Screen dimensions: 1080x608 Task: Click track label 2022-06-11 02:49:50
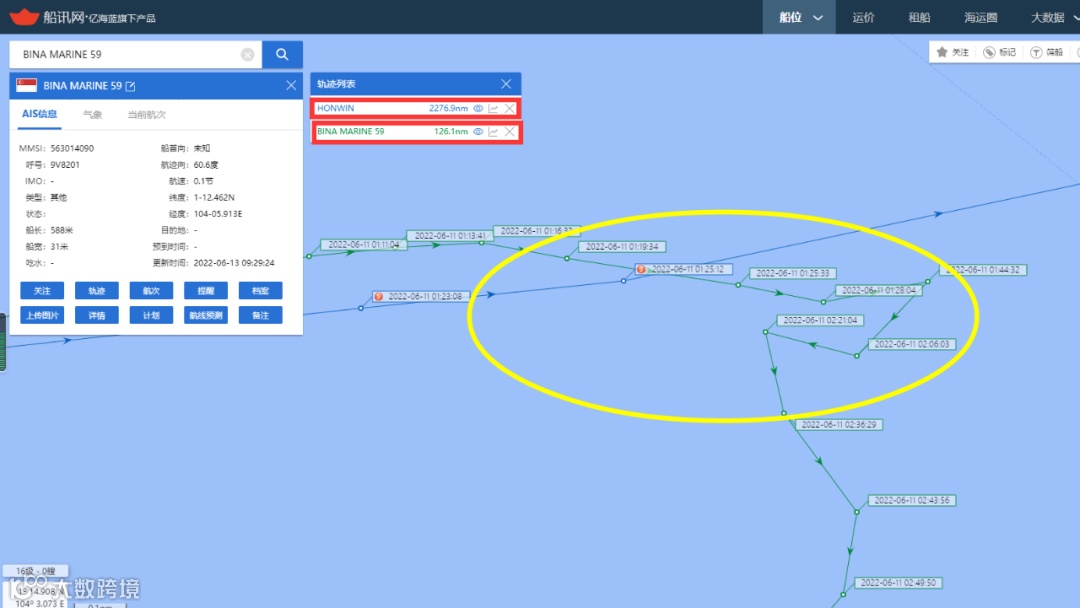point(898,583)
